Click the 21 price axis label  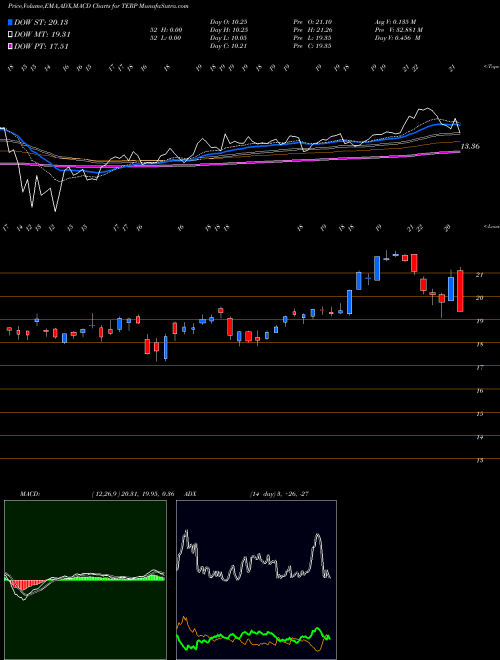tap(479, 275)
